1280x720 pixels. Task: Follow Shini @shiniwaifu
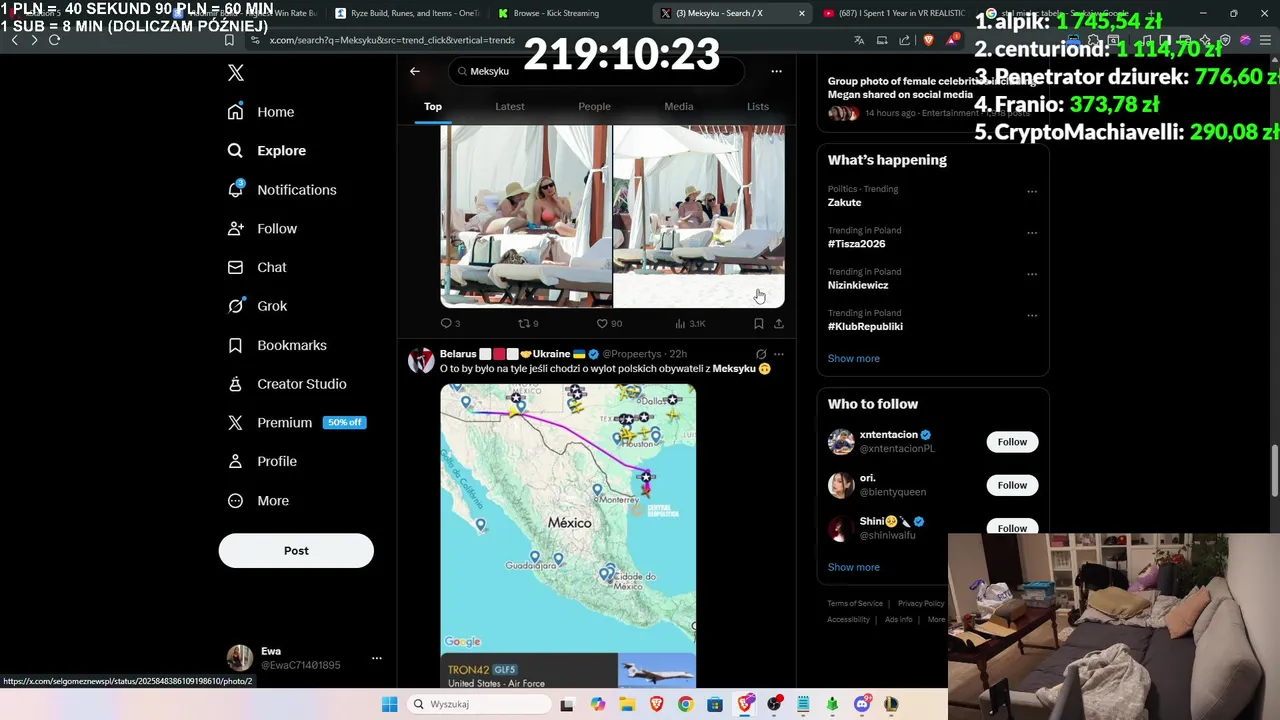[x=1012, y=527]
